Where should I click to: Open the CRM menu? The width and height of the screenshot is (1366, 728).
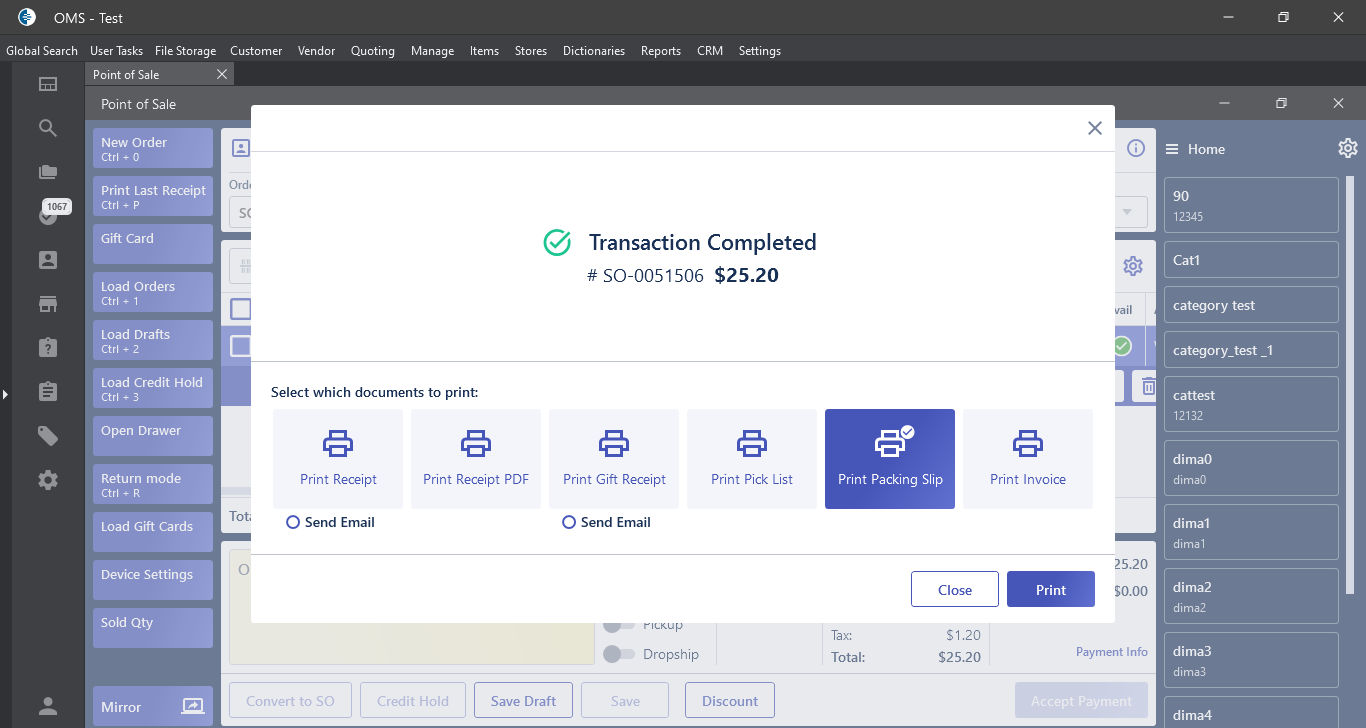coord(710,51)
